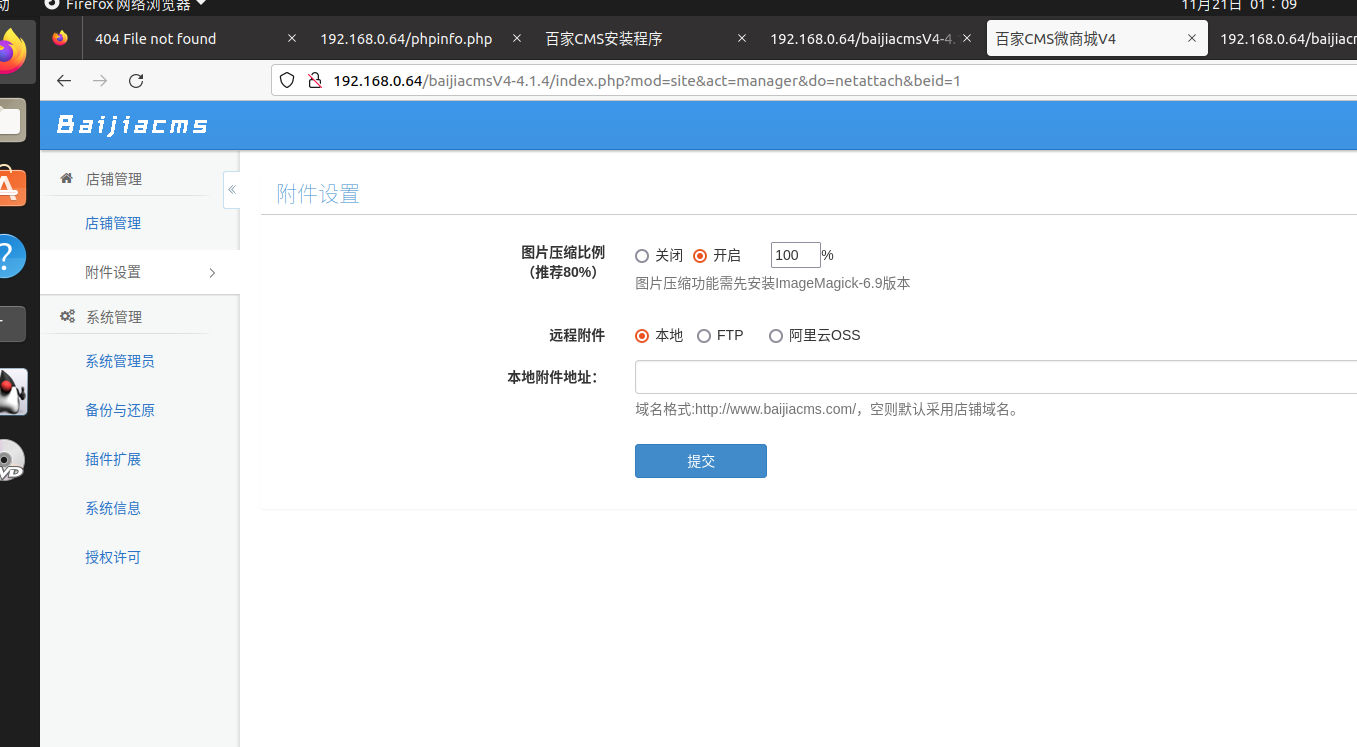1357x747 pixels.
Task: Switch to the 192.168.0.64/phpinfo.php tab
Action: (406, 39)
